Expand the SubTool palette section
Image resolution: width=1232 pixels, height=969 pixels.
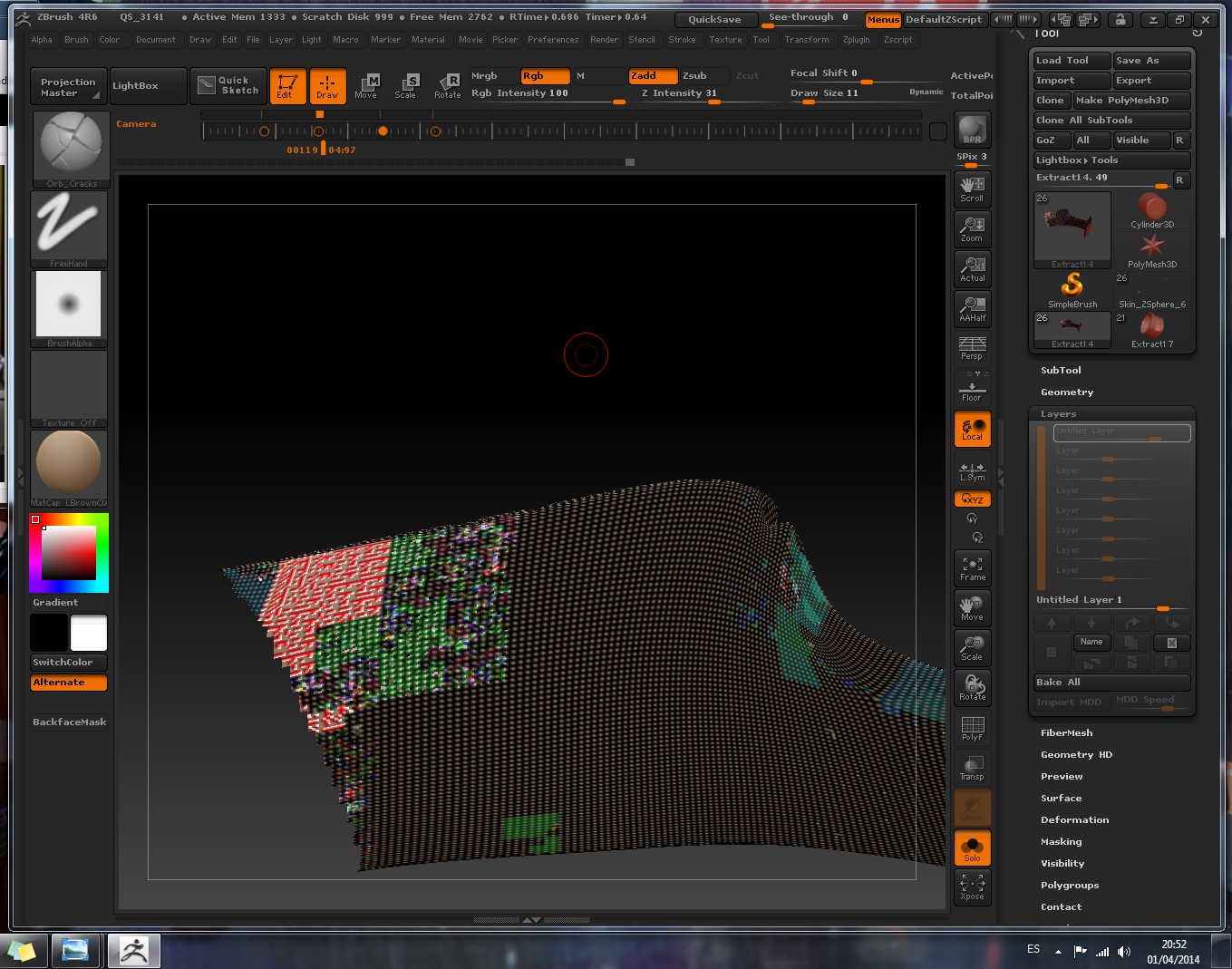[1061, 371]
